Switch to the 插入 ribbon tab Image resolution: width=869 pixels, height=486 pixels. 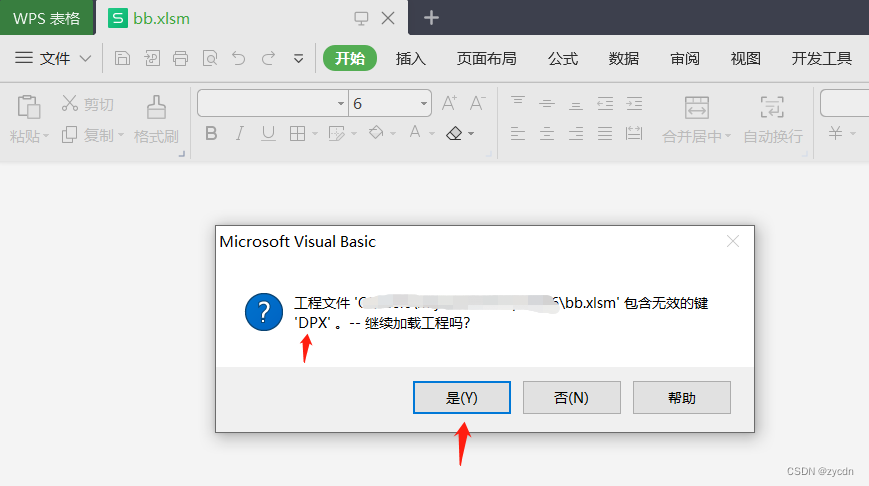(411, 58)
